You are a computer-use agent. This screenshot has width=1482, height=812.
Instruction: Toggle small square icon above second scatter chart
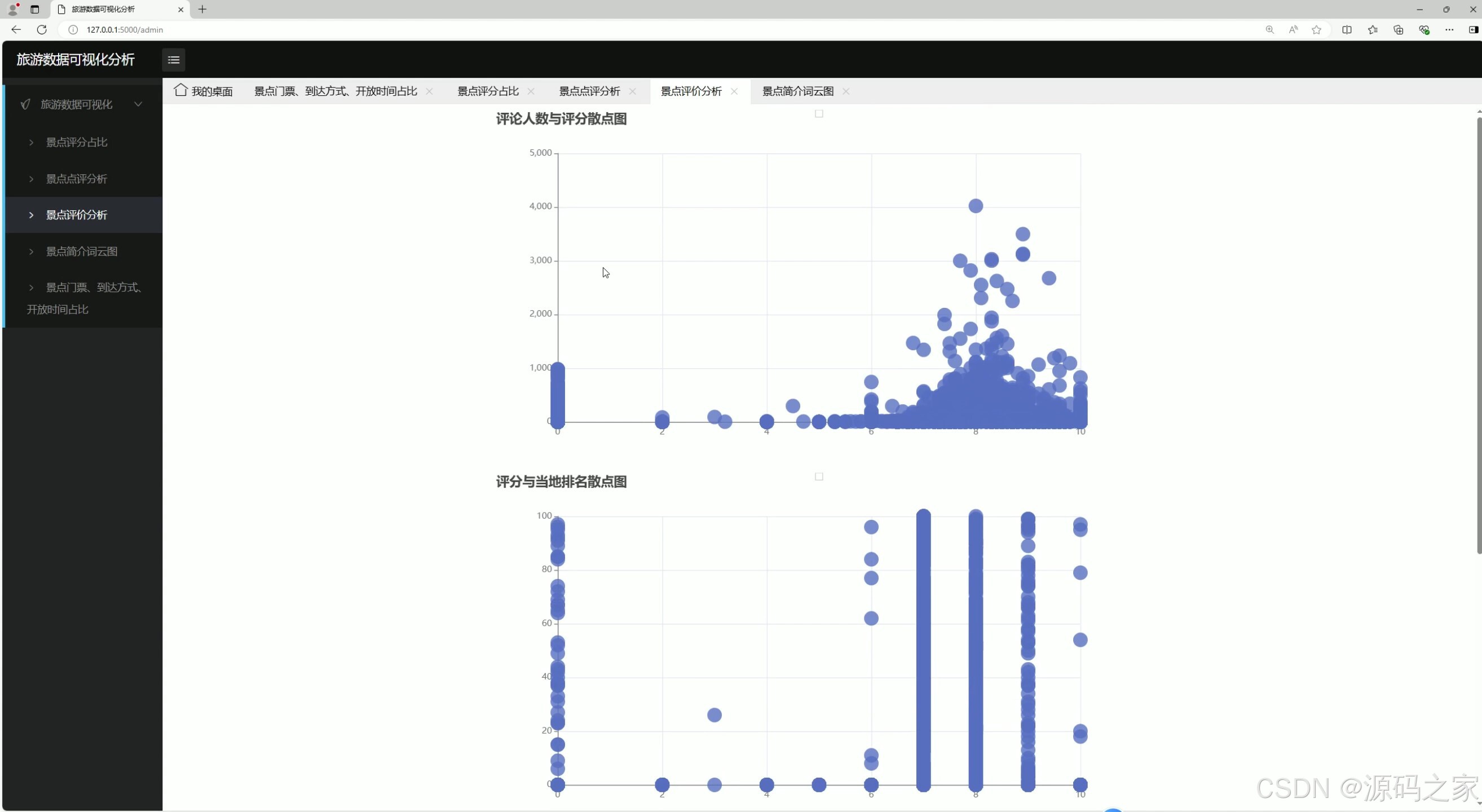[819, 476]
